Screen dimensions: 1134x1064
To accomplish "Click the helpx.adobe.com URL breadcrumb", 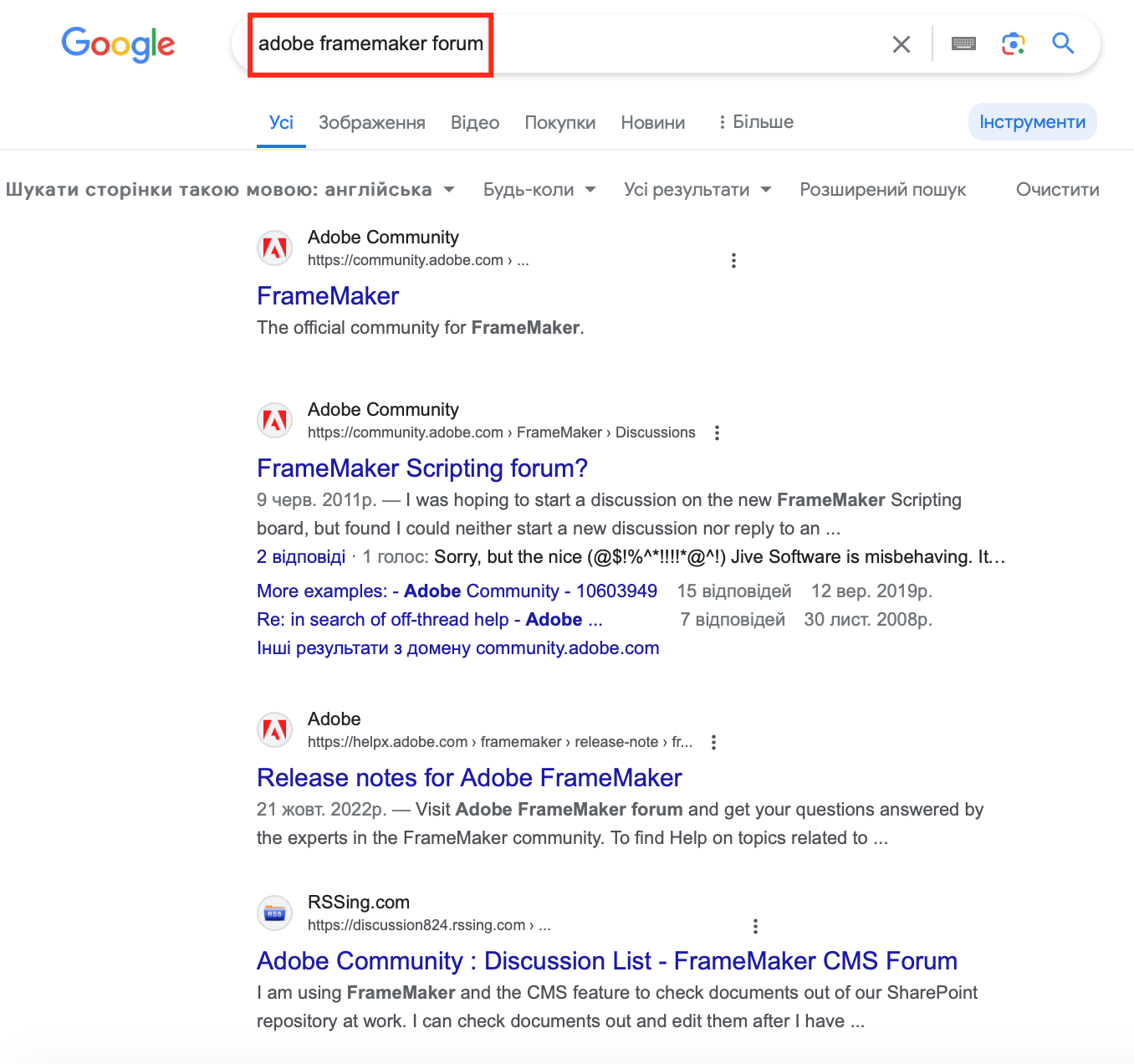I will (x=500, y=742).
